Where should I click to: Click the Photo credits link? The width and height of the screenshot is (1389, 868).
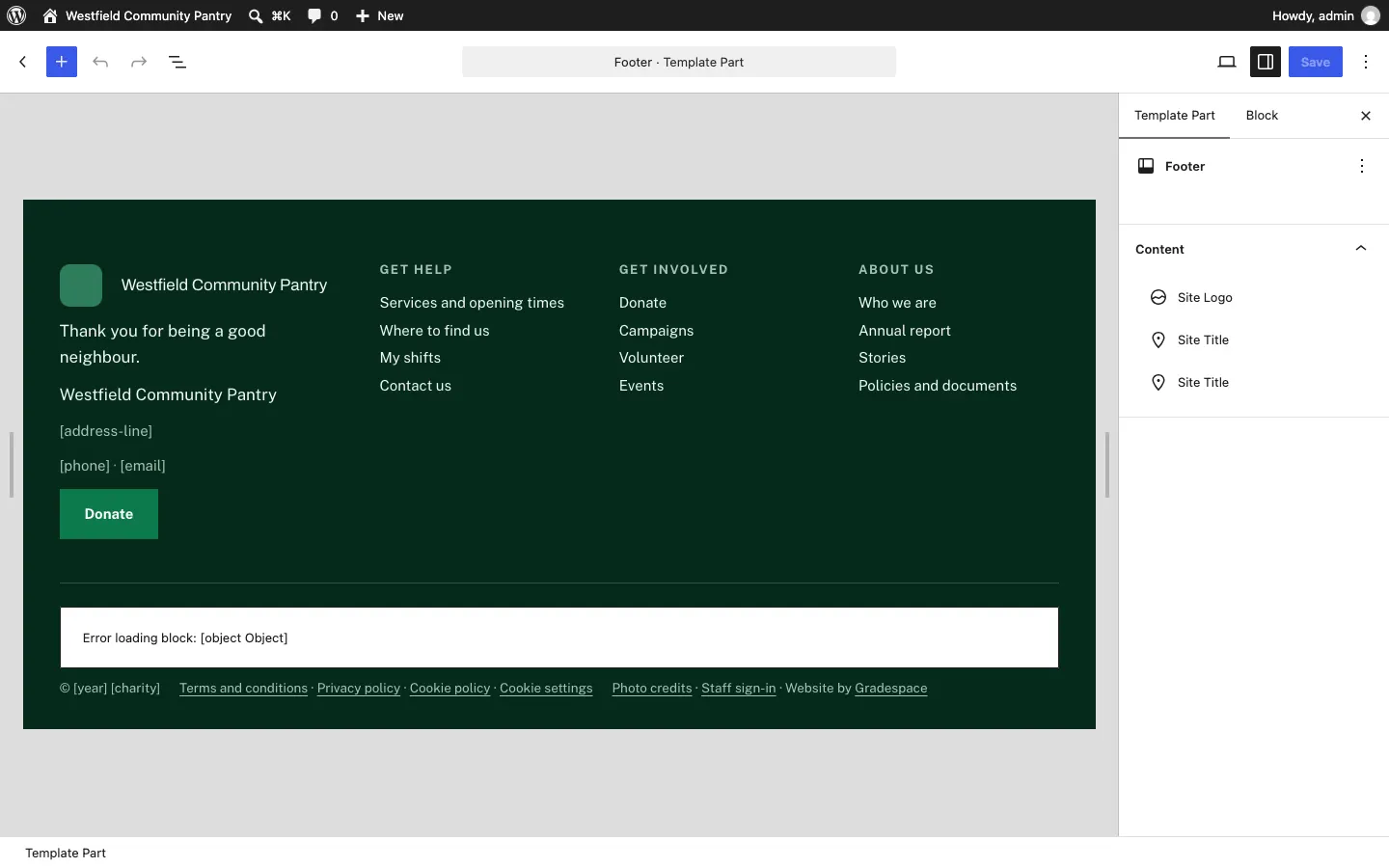click(x=652, y=689)
